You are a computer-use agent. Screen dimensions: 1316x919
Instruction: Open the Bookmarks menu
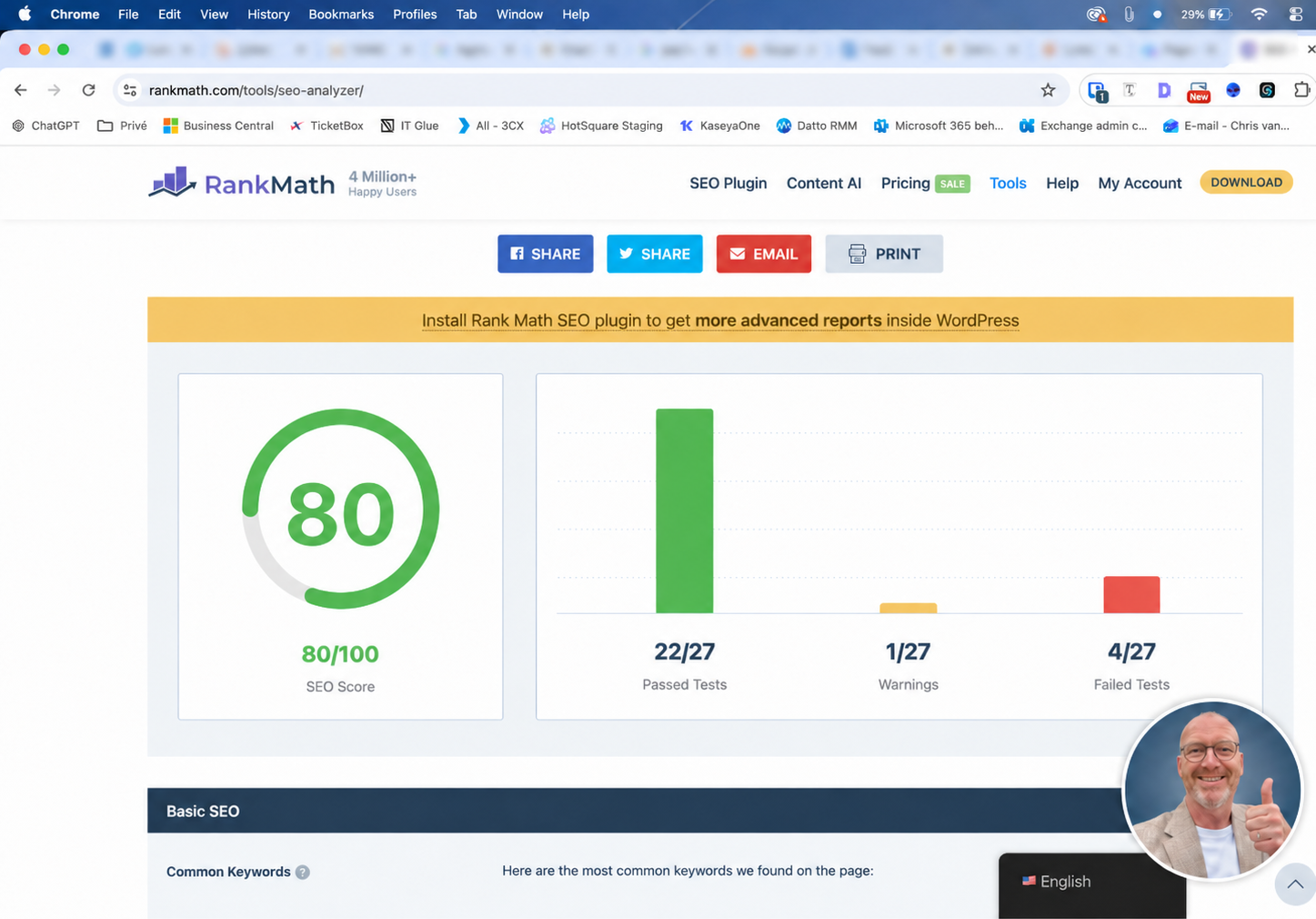click(341, 15)
